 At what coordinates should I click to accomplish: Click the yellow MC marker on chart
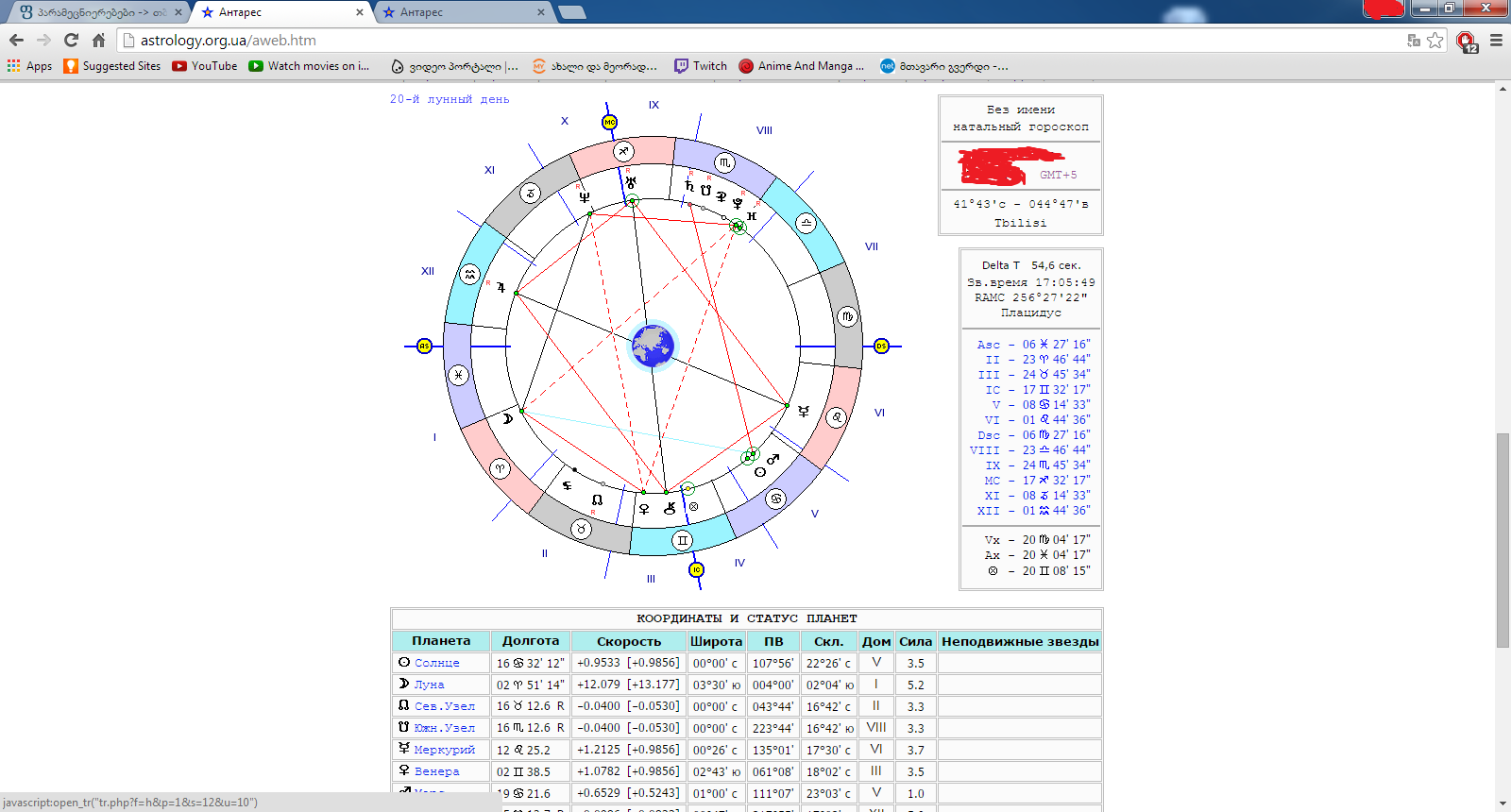point(610,122)
